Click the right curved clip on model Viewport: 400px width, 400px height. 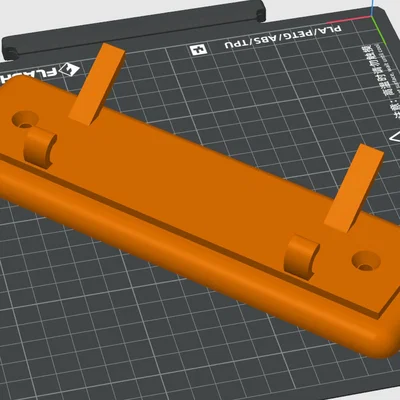(x=302, y=257)
